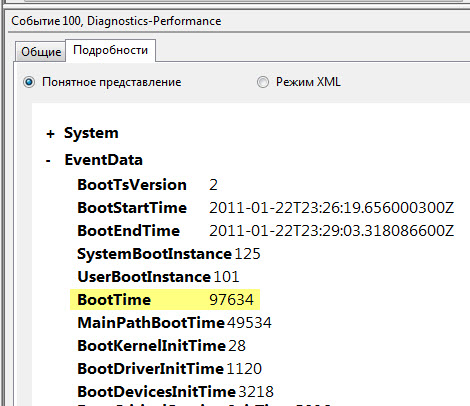The height and width of the screenshot is (406, 470).
Task: Click the System heading text
Action: [91, 133]
